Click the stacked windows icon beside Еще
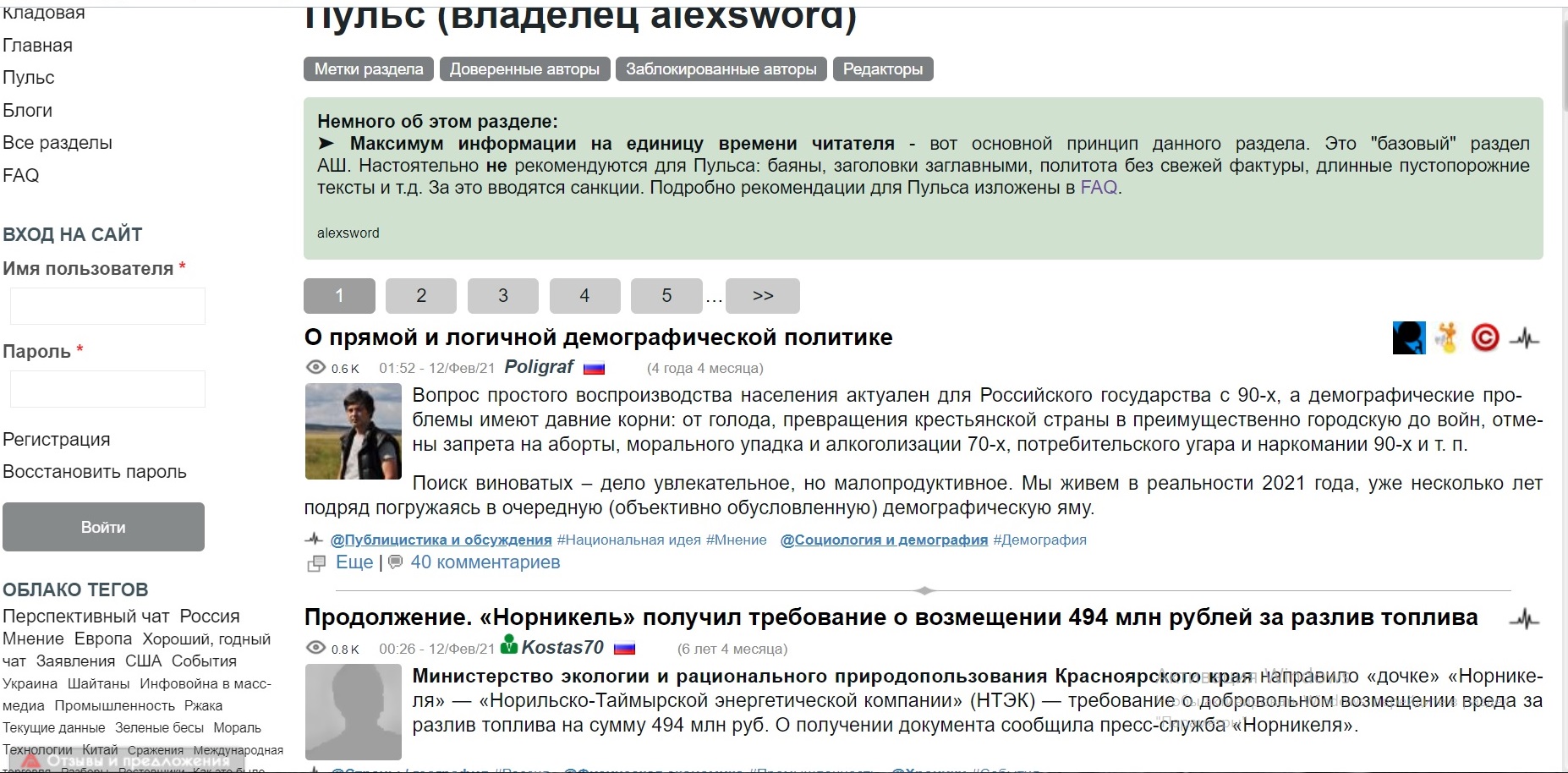Screen dimensions: 1568x773 pyautogui.click(x=316, y=563)
